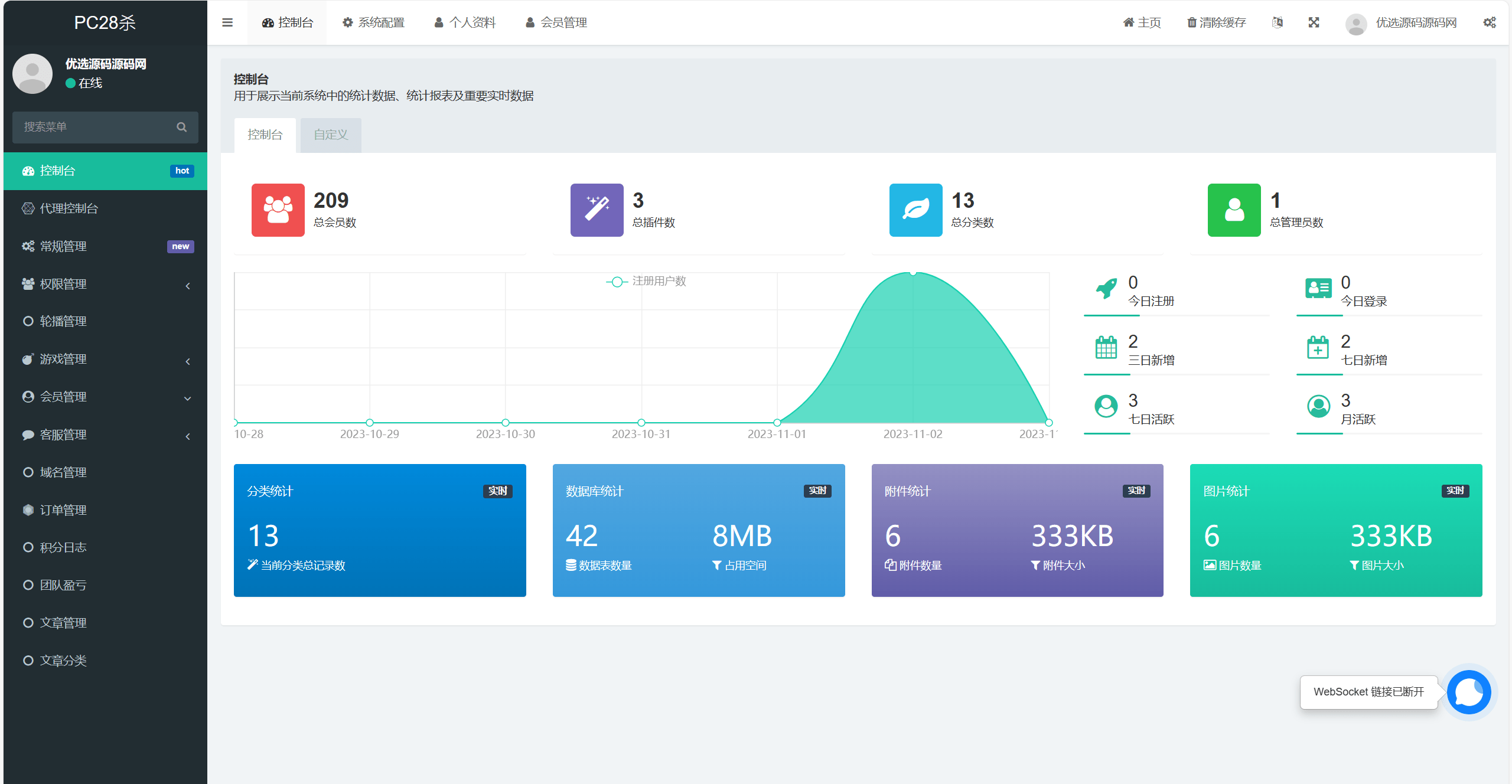Select the 控制台 tab in content panel
The image size is (1512, 784).
265,135
